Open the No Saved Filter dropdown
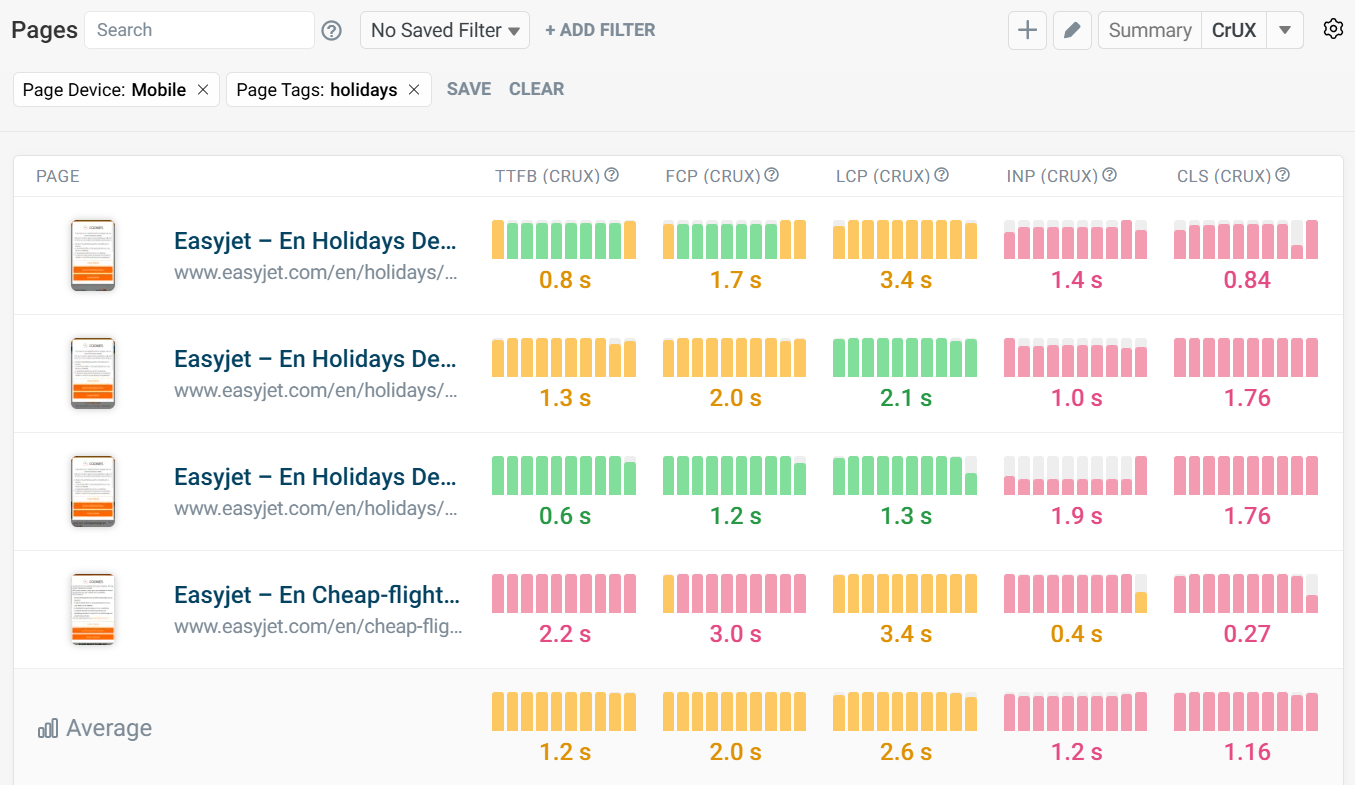This screenshot has width=1355, height=785. [x=445, y=30]
